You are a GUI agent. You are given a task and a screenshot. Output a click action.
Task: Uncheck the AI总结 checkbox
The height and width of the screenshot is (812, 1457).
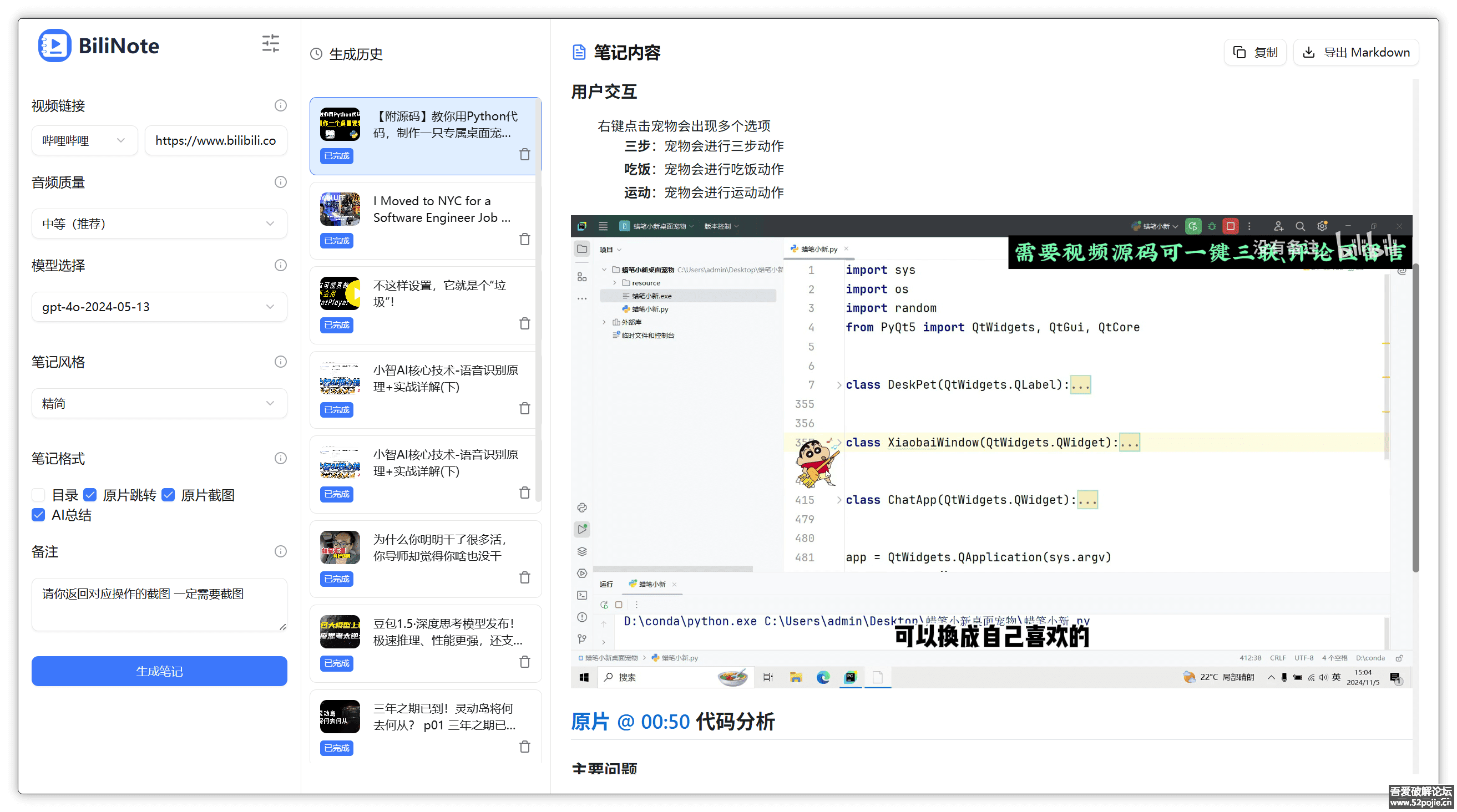(38, 515)
